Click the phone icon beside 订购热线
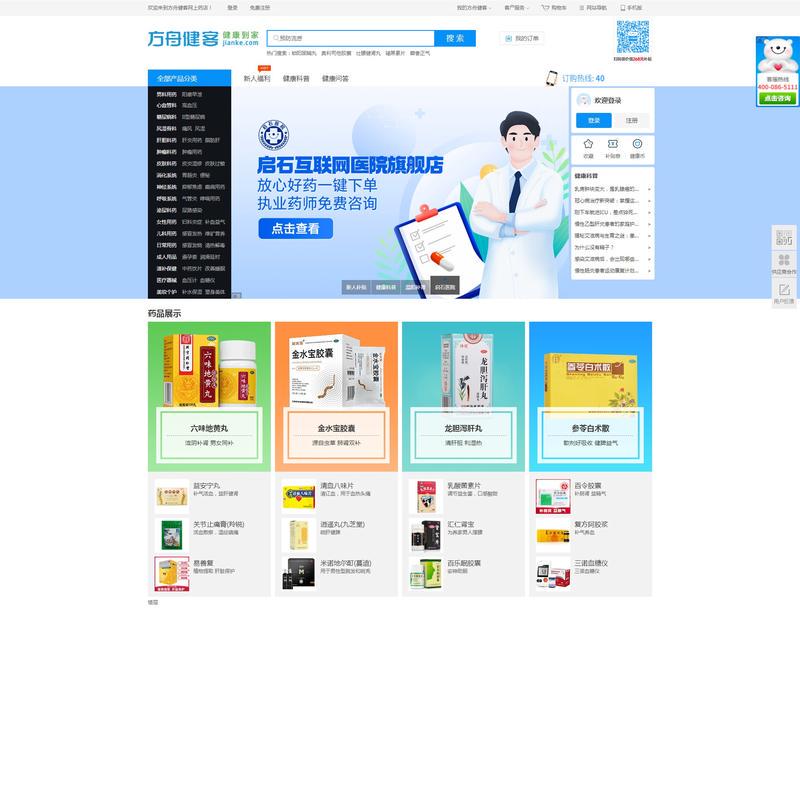This screenshot has width=800, height=800. coord(552,78)
